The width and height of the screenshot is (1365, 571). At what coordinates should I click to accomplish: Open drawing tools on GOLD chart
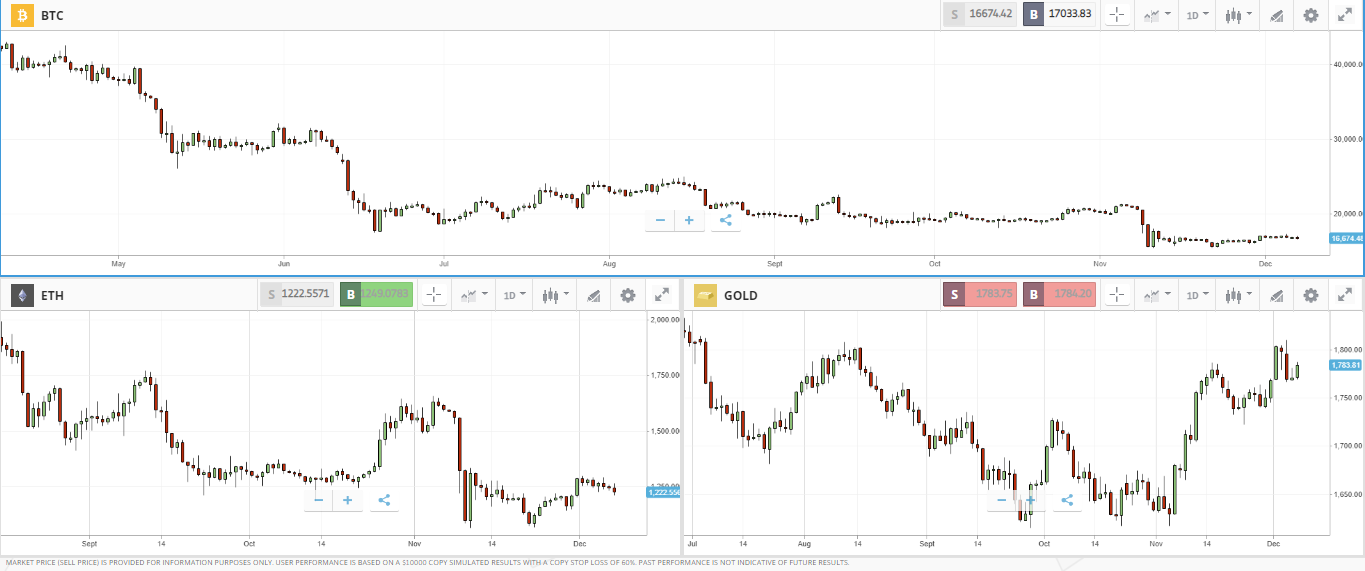pos(1276,295)
